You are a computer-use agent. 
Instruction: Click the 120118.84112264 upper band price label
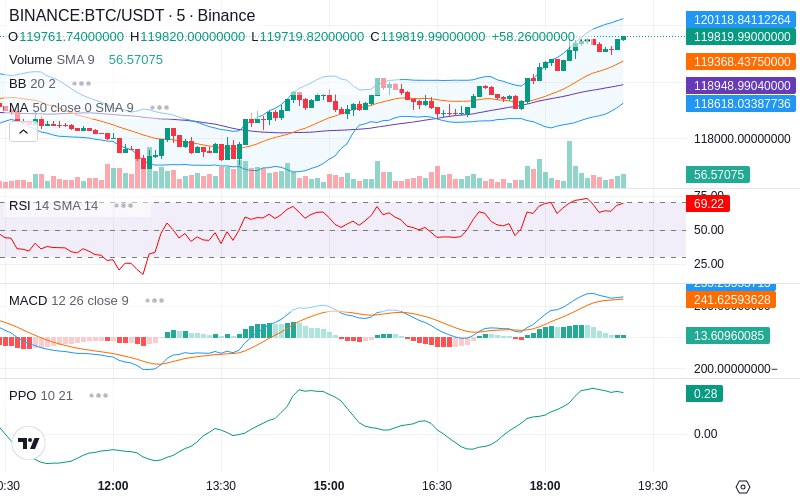tap(741, 20)
